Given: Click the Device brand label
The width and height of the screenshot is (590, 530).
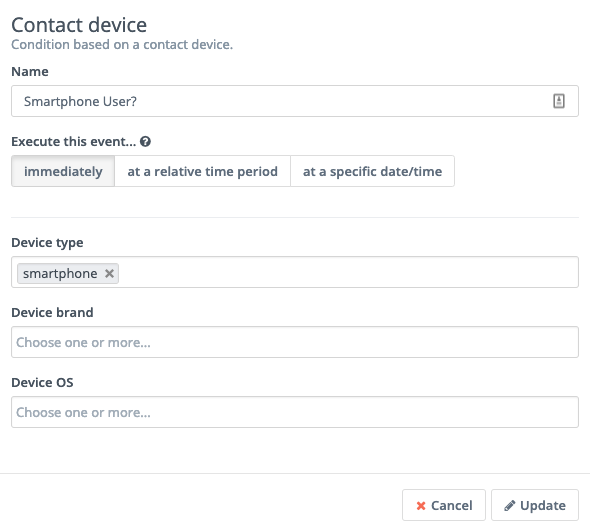Looking at the screenshot, I should coord(52,313).
